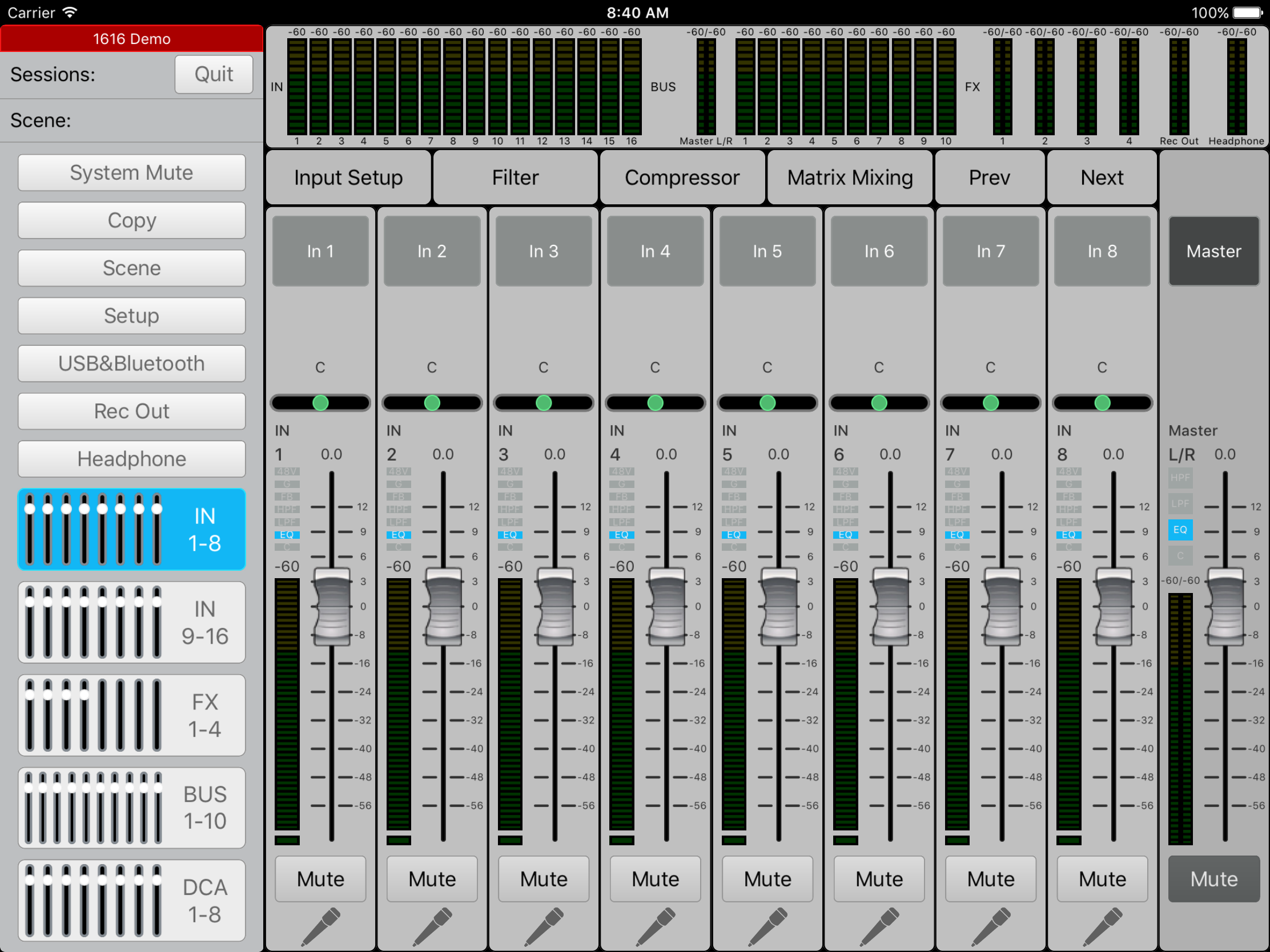Select the In 6 channel name label

tap(878, 251)
